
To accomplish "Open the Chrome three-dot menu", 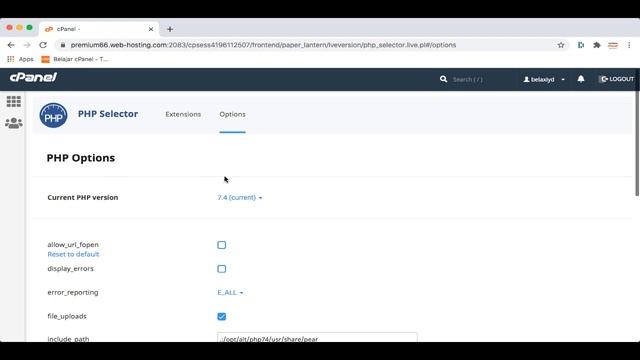I will tap(629, 45).
